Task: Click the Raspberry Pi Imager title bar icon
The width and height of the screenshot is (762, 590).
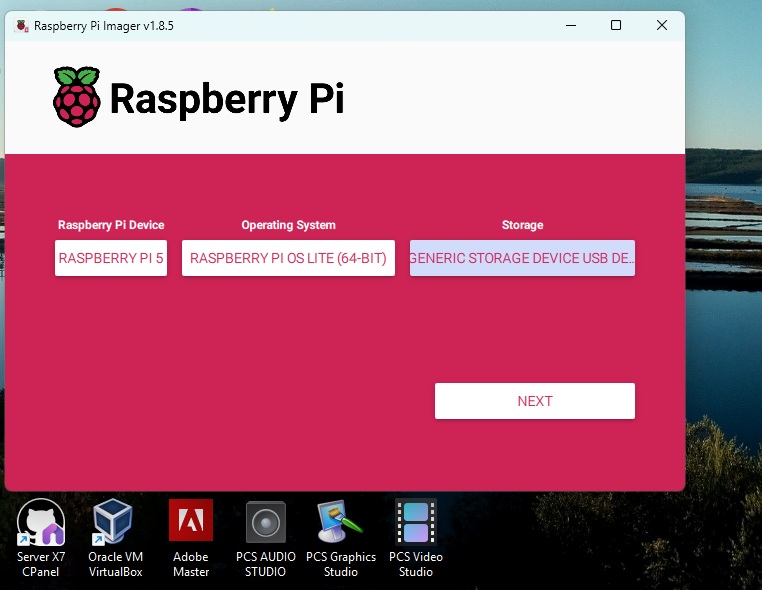Action: click(x=21, y=26)
